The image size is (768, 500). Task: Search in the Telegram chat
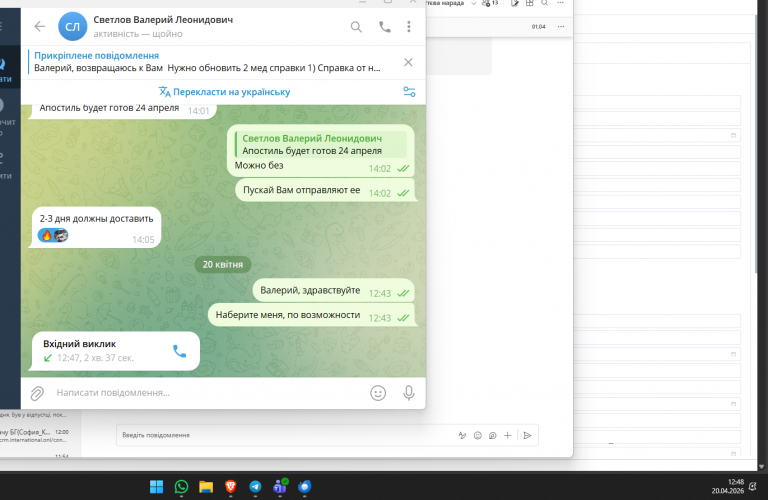[356, 27]
